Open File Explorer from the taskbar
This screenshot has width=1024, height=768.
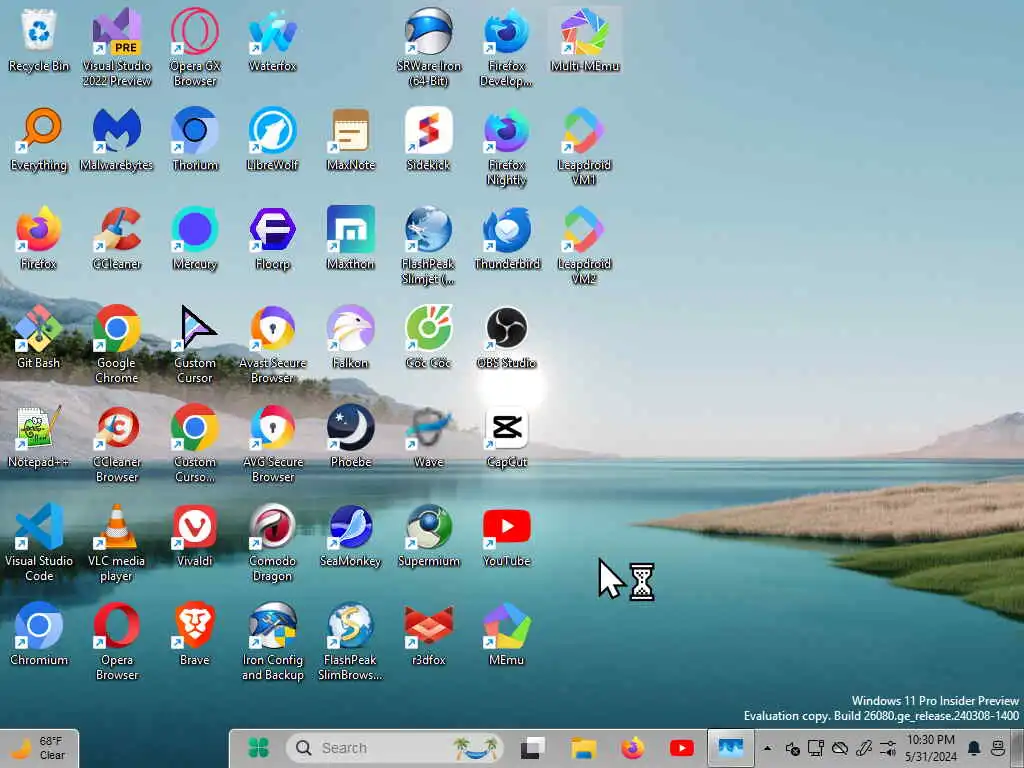(x=583, y=748)
